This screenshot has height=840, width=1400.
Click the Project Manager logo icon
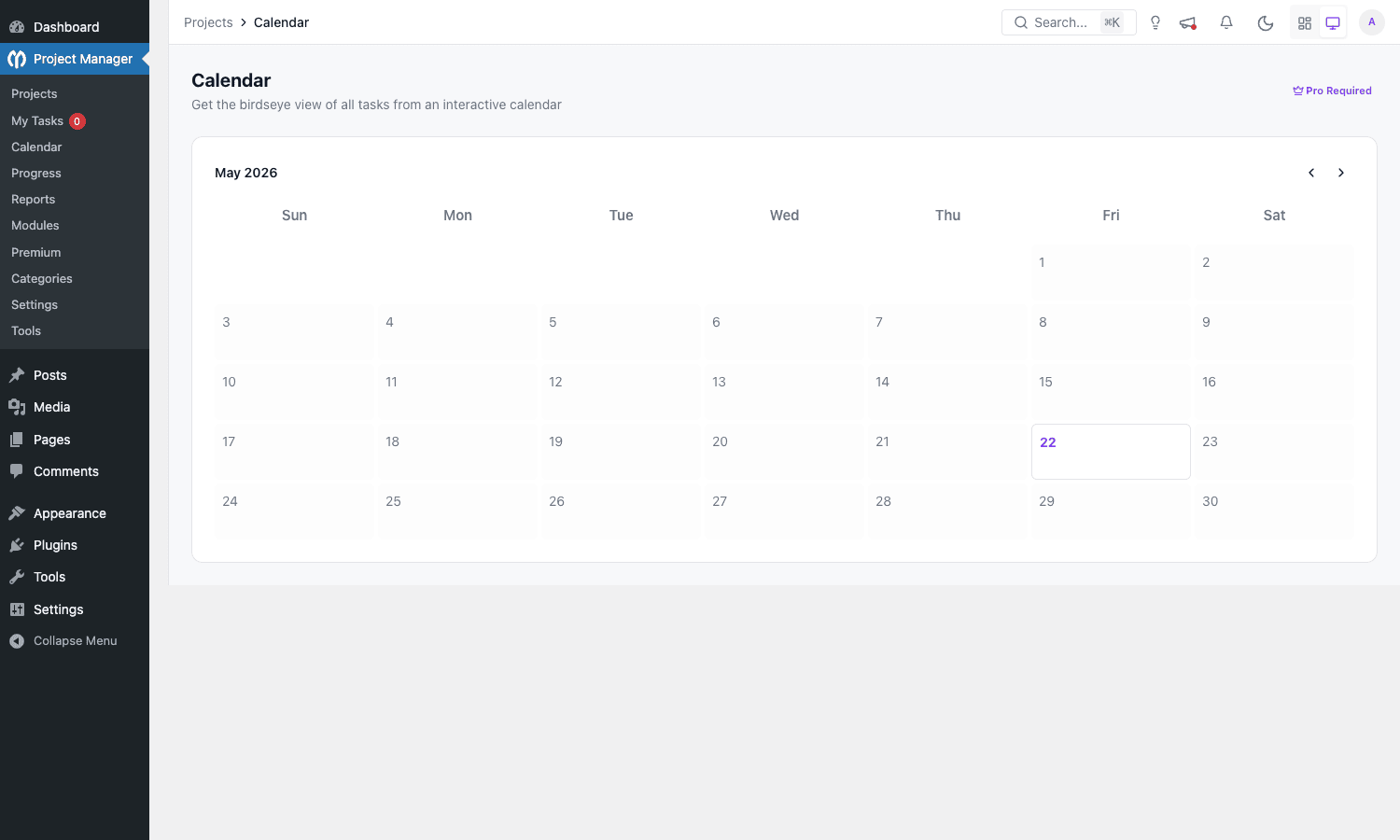pos(17,59)
